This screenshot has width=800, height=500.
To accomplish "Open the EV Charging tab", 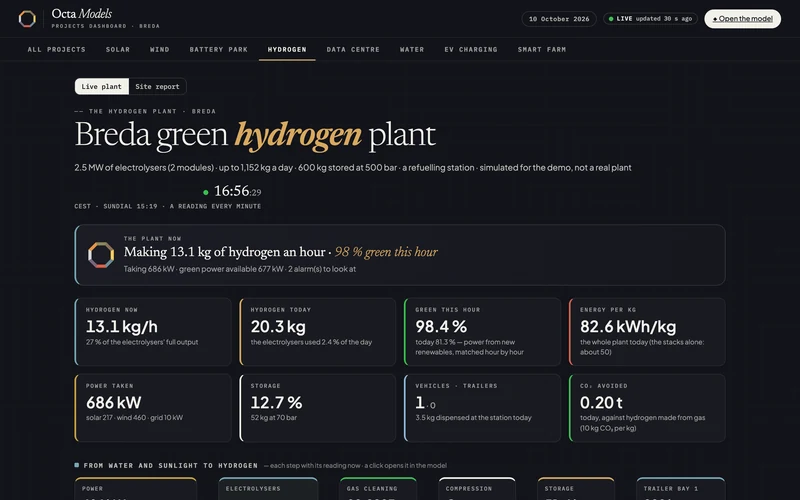I will pyautogui.click(x=471, y=49).
